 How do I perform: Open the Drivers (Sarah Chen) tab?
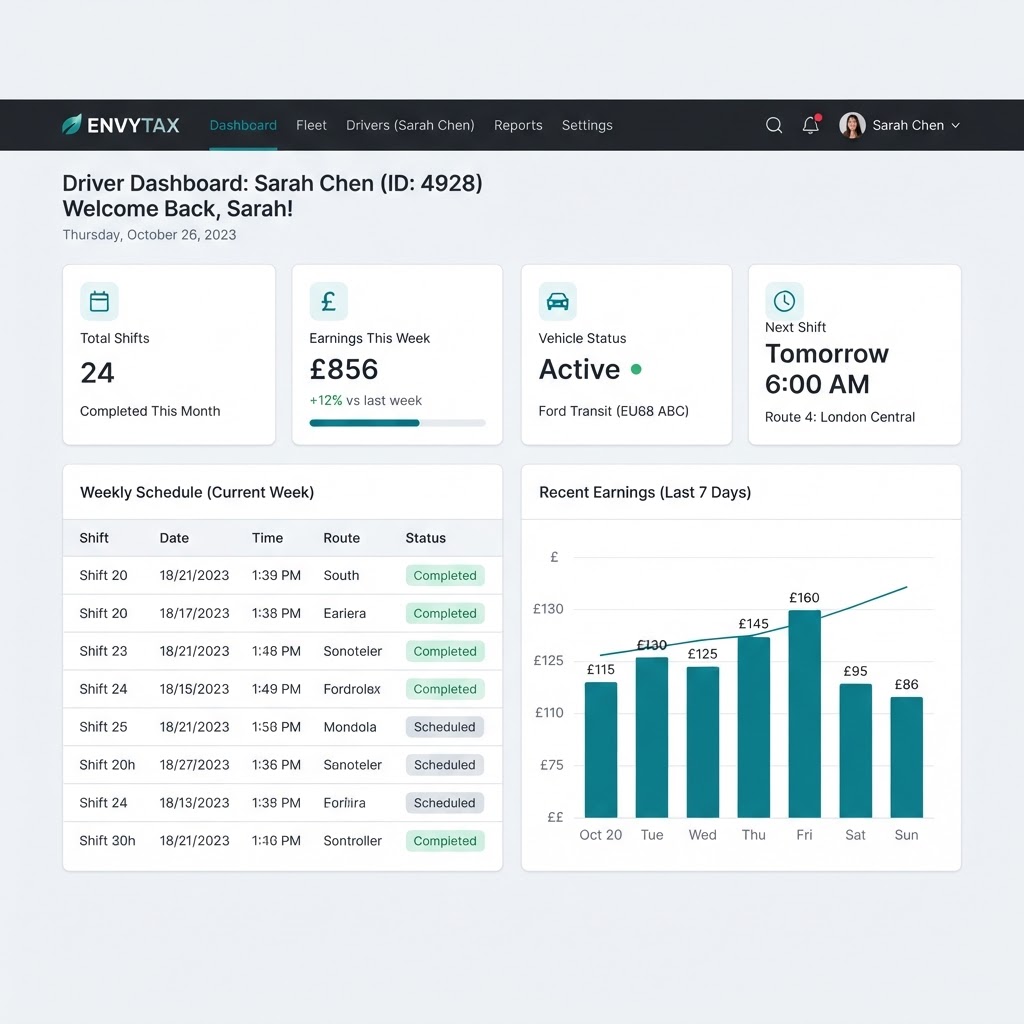[x=410, y=125]
